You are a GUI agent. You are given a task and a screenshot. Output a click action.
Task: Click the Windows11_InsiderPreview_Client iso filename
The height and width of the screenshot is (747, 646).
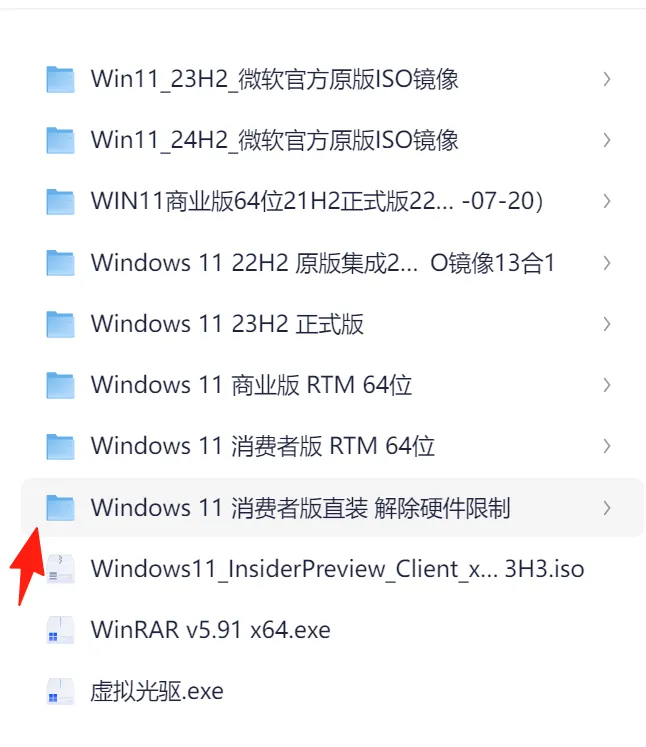tap(337, 569)
